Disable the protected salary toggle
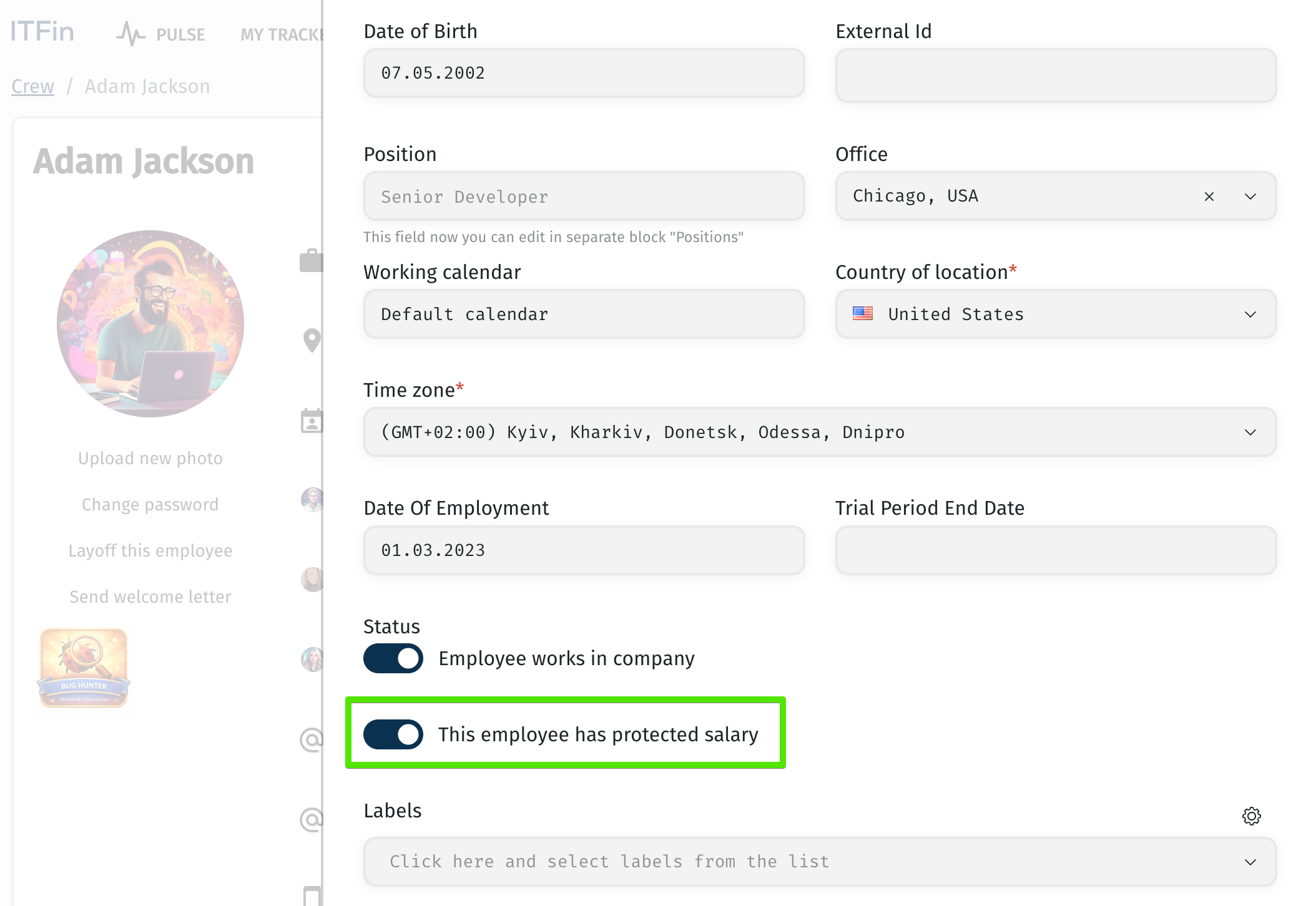 (393, 734)
